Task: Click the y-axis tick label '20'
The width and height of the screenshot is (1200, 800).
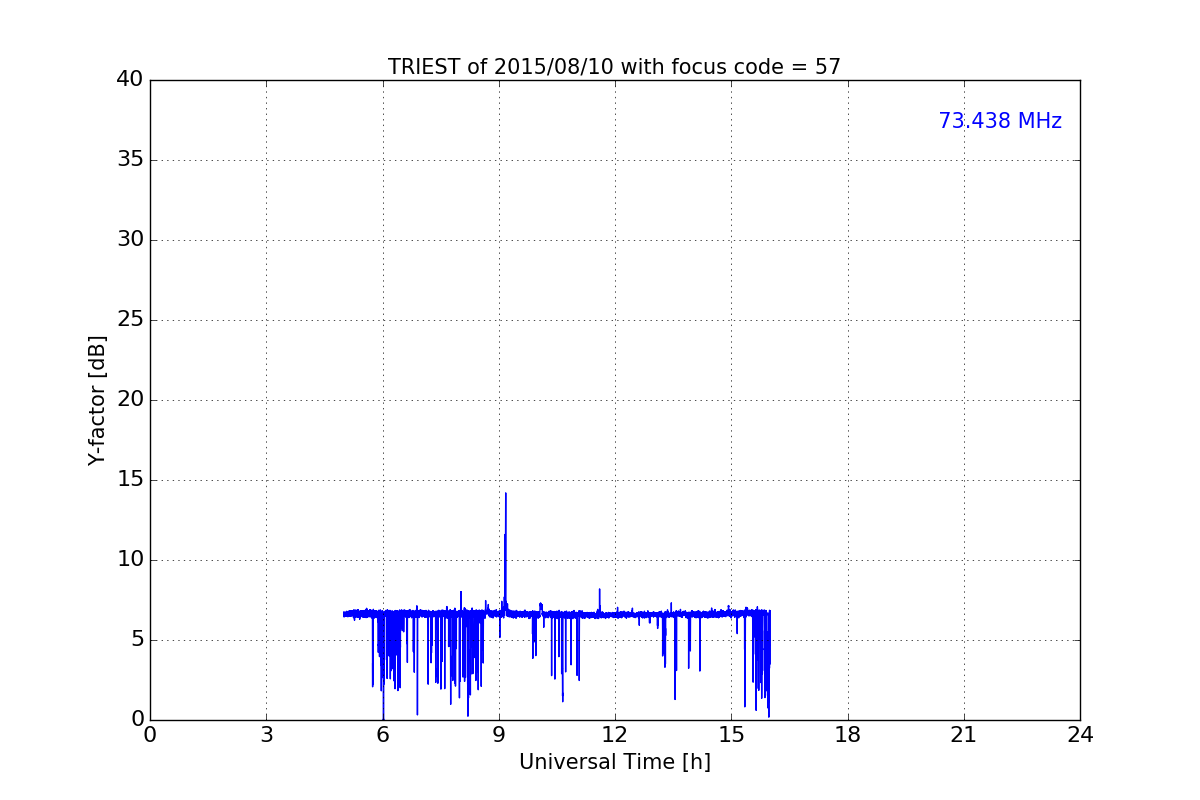Action: pos(130,400)
